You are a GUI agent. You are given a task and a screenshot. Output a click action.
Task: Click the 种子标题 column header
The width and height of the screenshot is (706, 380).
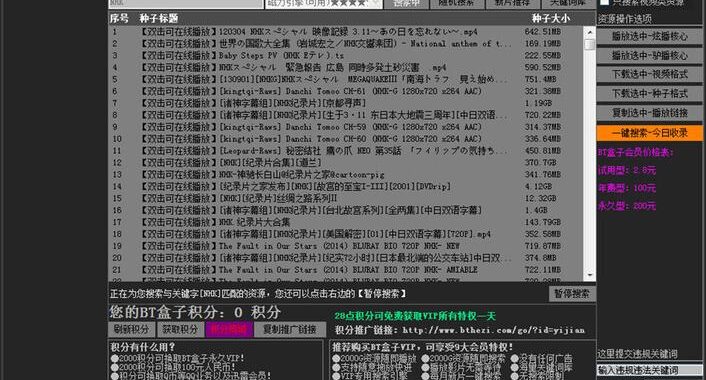click(159, 18)
